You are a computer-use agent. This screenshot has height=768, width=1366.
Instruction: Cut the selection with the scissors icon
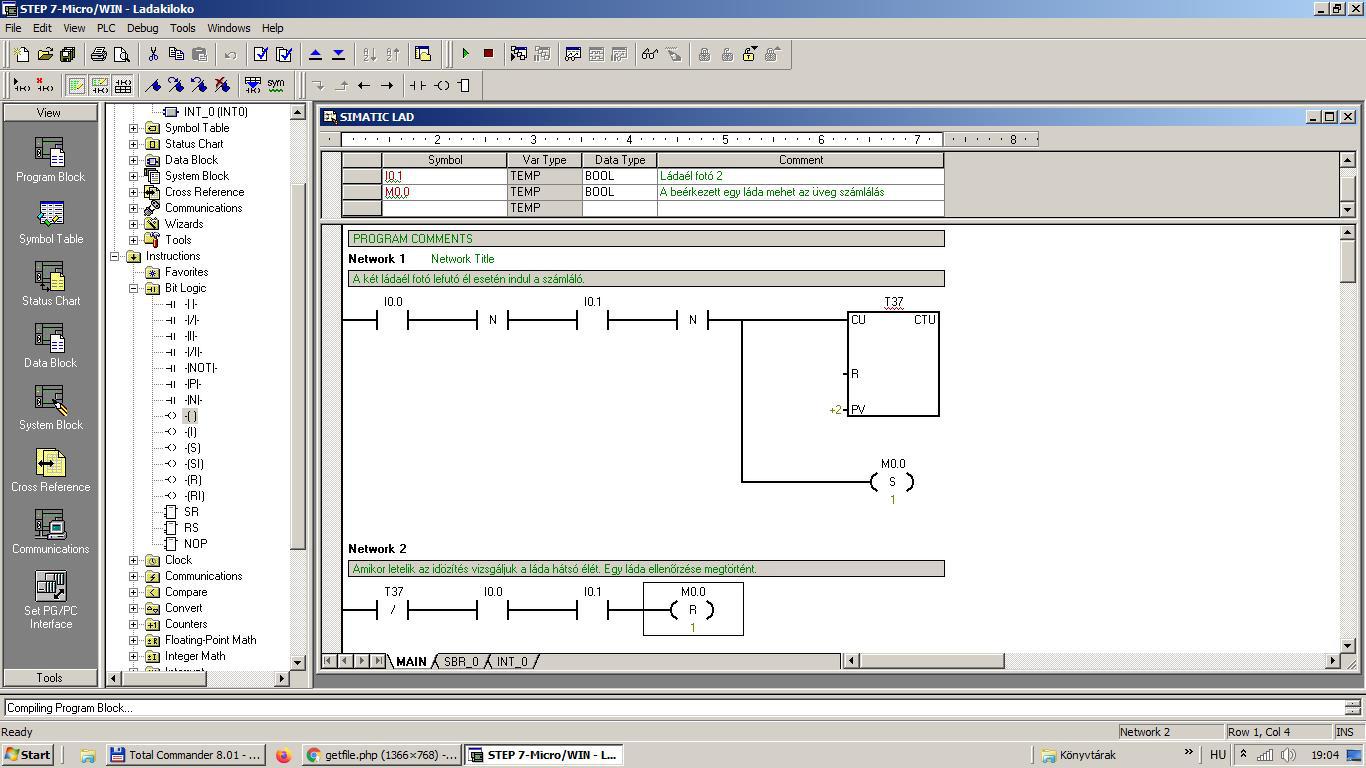click(x=153, y=54)
